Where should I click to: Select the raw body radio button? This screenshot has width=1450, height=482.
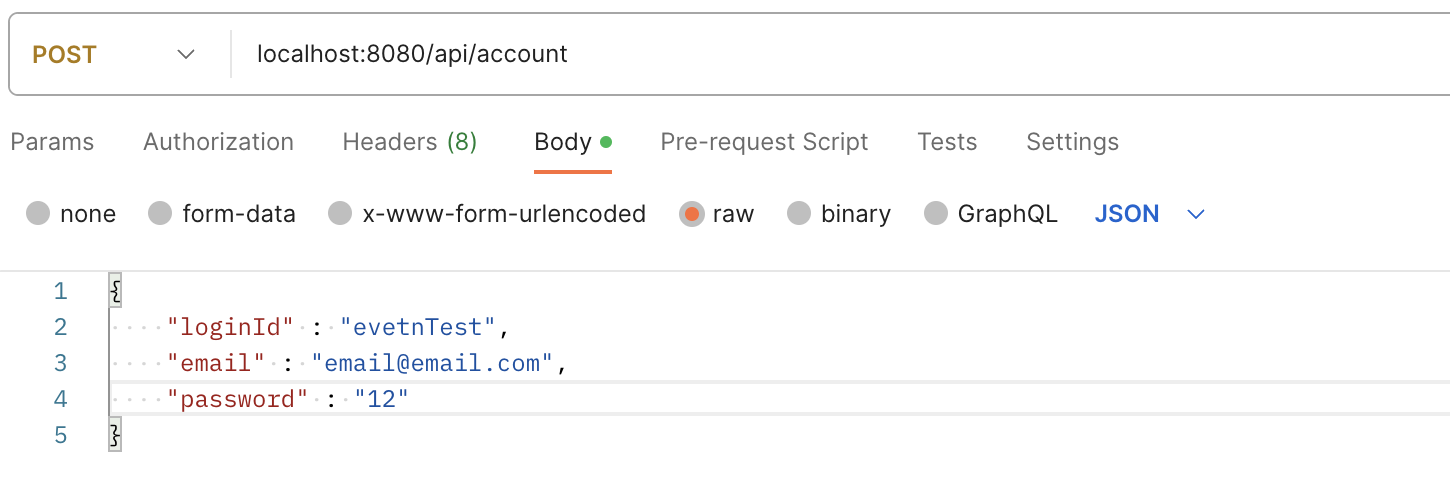[691, 214]
